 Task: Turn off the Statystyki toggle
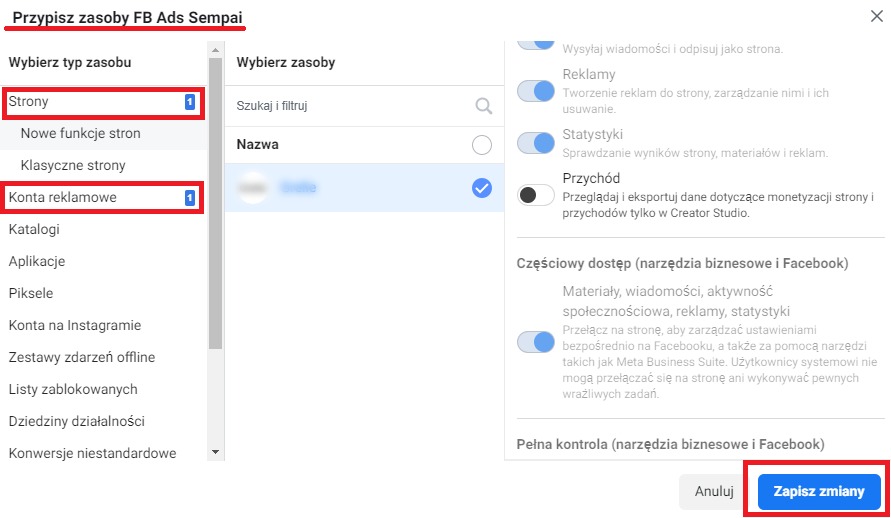(x=536, y=143)
